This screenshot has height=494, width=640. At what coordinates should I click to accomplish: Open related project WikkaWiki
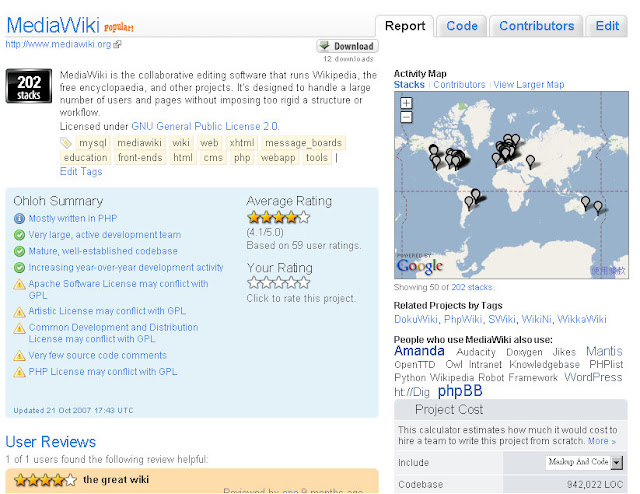point(582,319)
